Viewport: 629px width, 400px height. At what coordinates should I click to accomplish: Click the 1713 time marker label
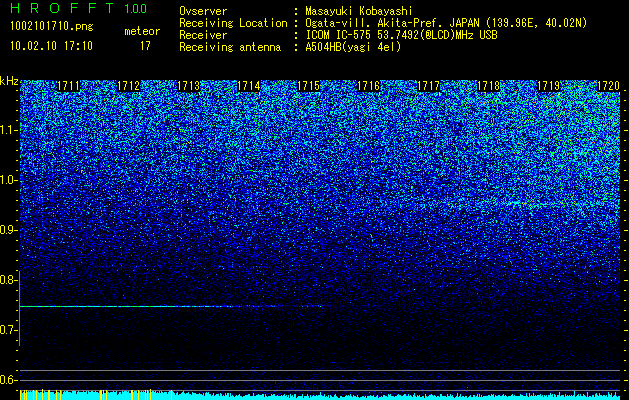pos(189,86)
